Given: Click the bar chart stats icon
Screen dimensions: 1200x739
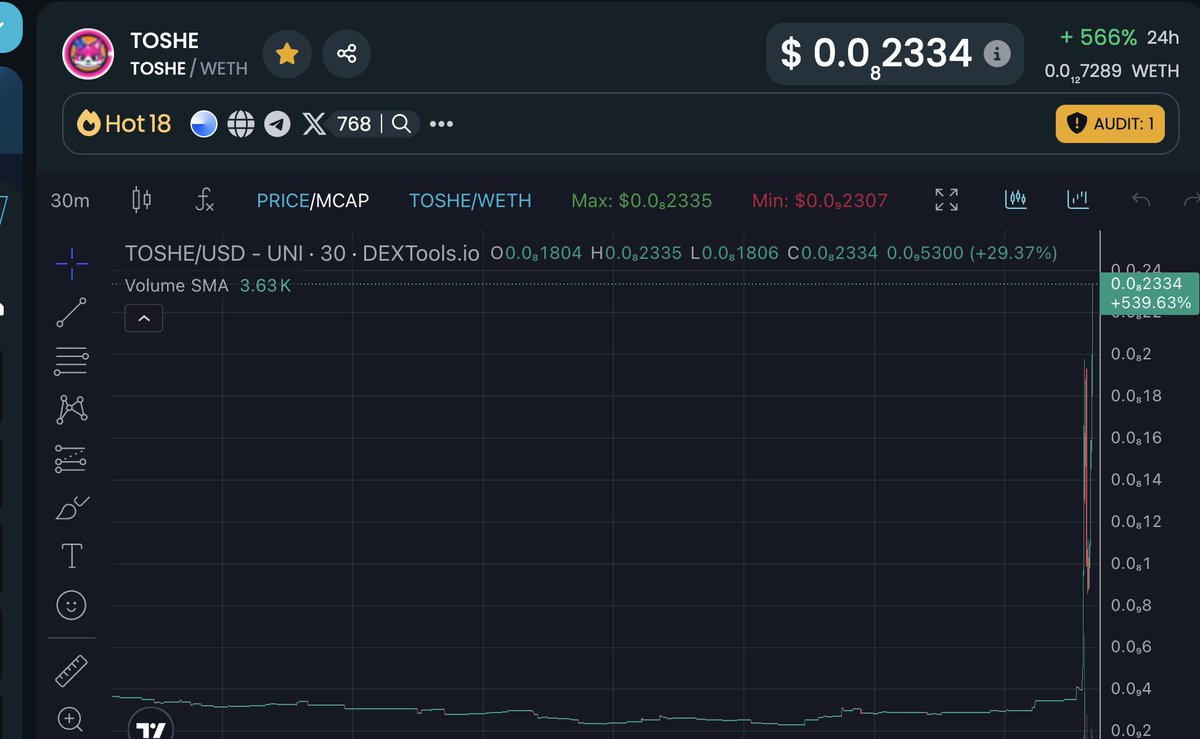Looking at the screenshot, I should click(x=1077, y=200).
